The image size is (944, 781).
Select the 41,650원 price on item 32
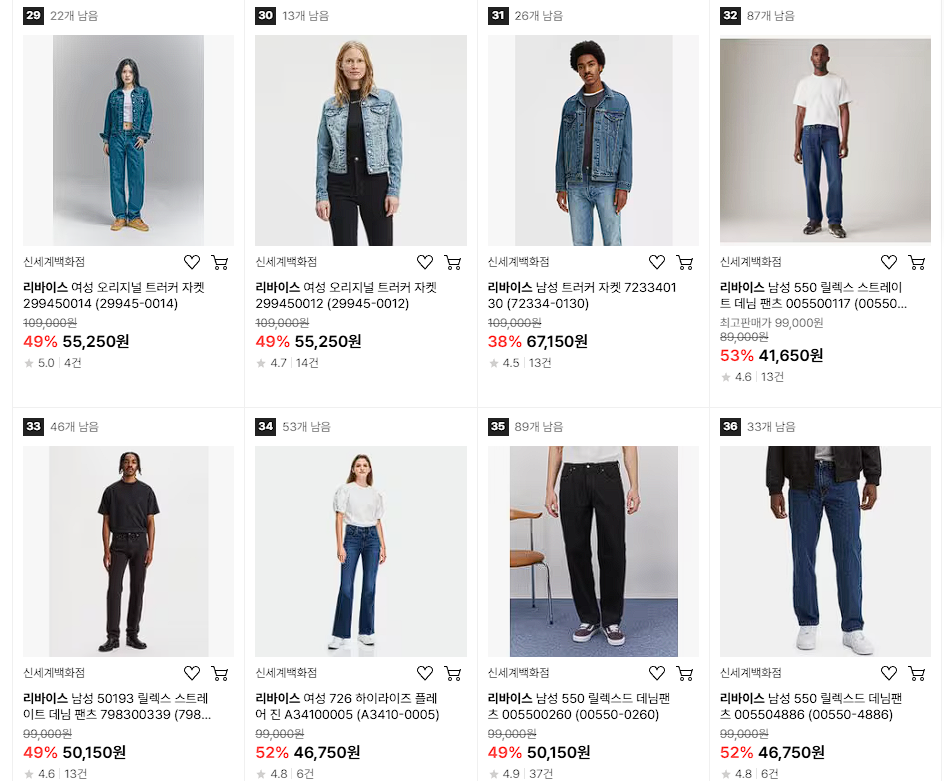pos(790,356)
